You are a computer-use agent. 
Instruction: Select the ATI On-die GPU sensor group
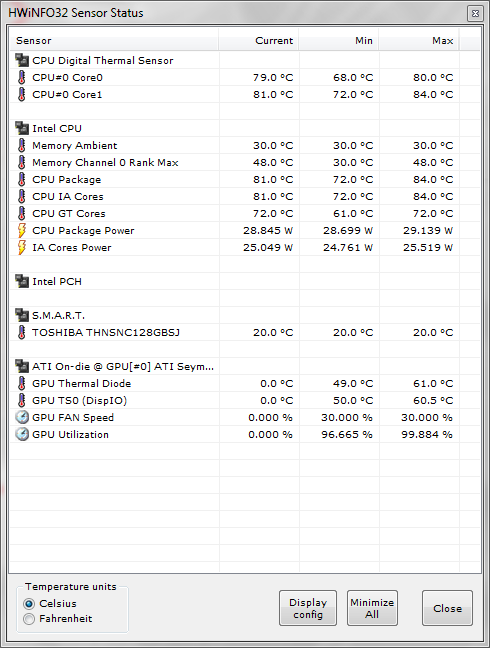(245, 367)
